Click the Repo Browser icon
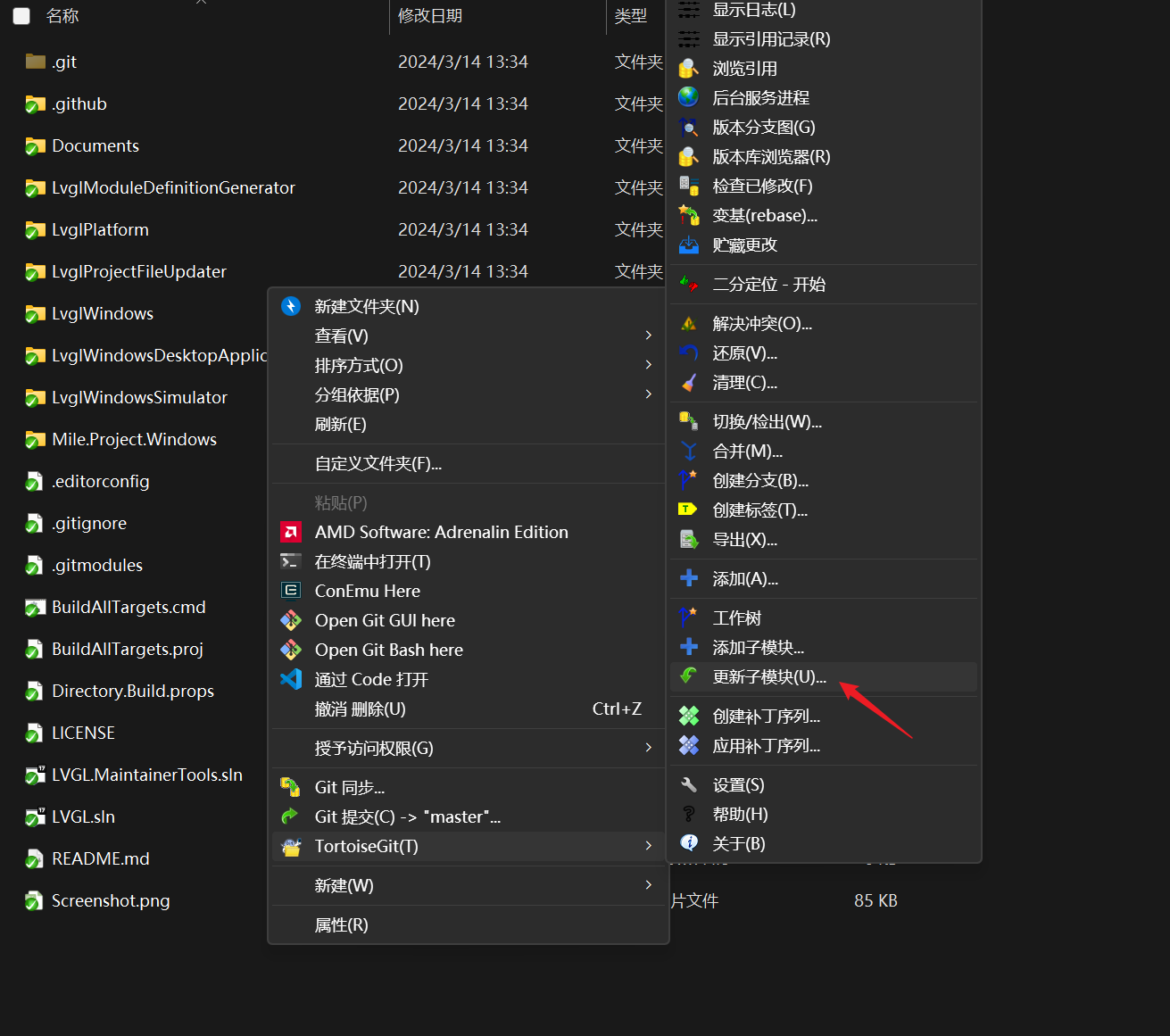This screenshot has height=1036, width=1170. (689, 157)
